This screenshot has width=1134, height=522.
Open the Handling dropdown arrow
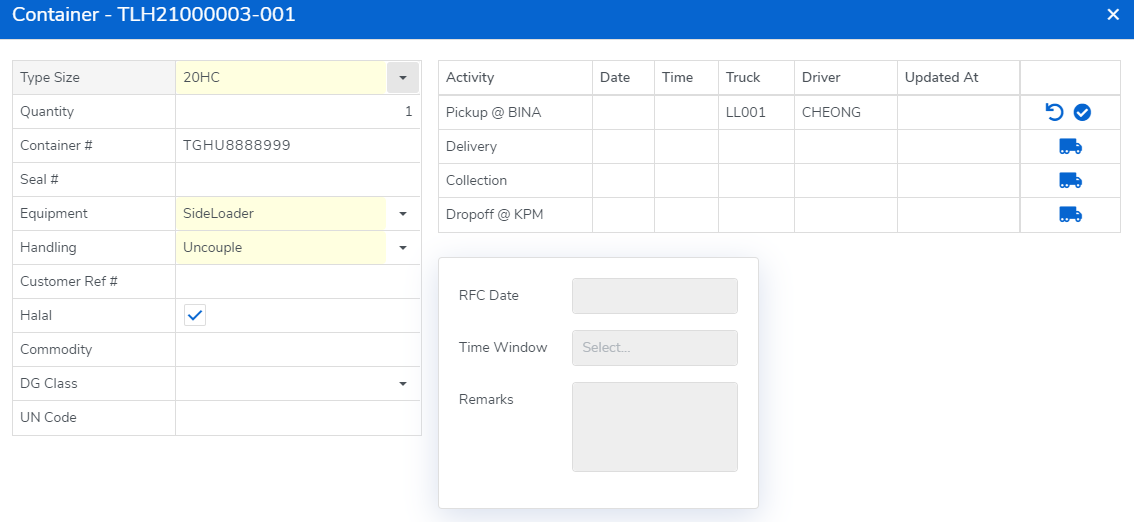[x=402, y=248]
